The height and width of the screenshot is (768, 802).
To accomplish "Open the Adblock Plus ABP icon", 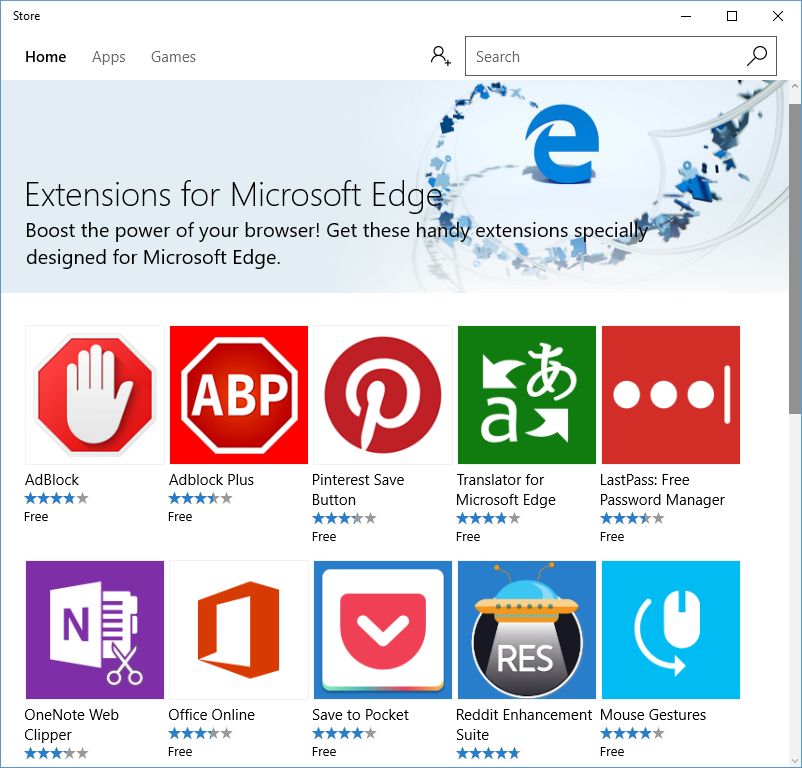I will coord(239,395).
